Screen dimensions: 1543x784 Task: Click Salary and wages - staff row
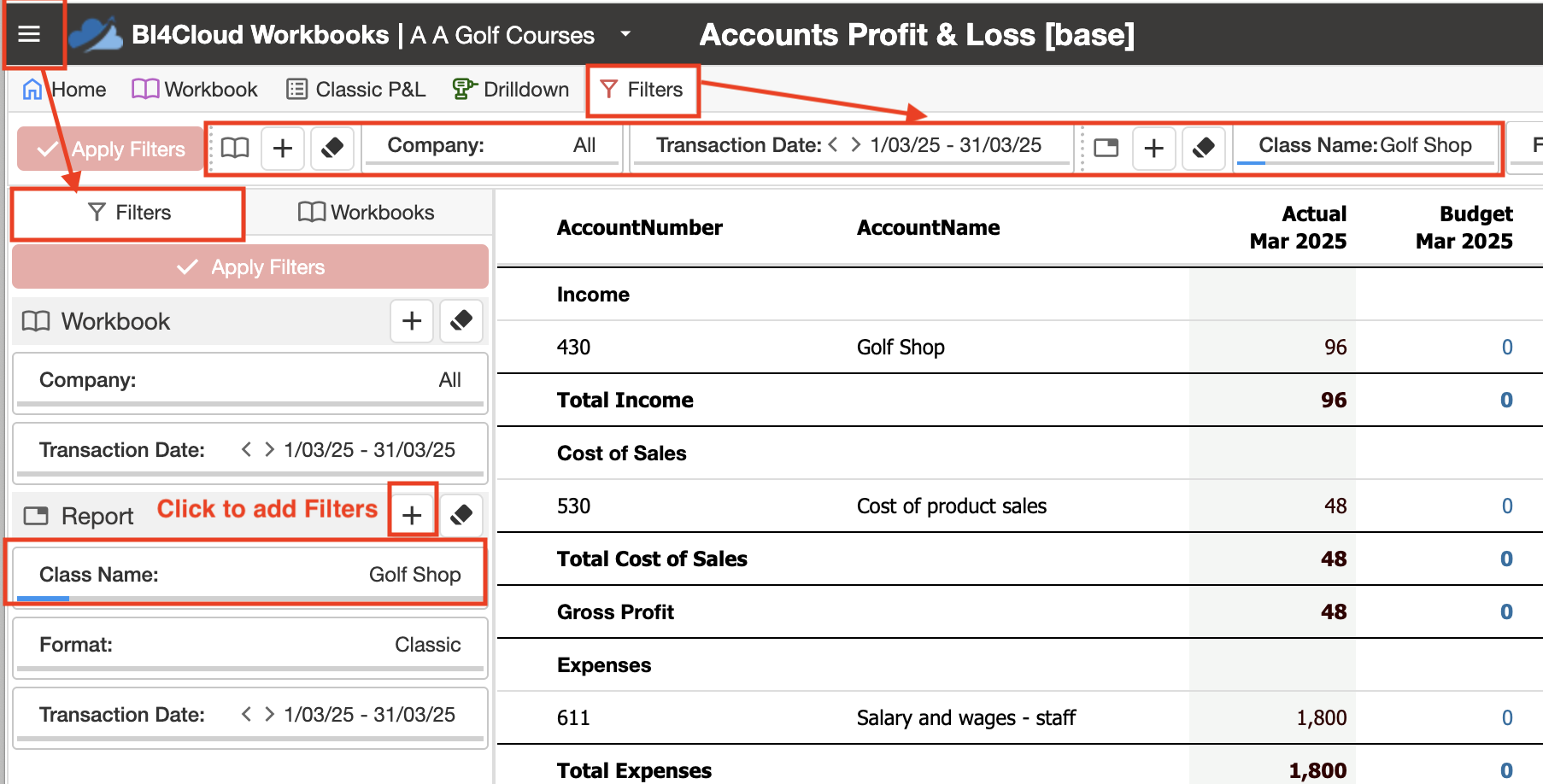pyautogui.click(x=1020, y=718)
